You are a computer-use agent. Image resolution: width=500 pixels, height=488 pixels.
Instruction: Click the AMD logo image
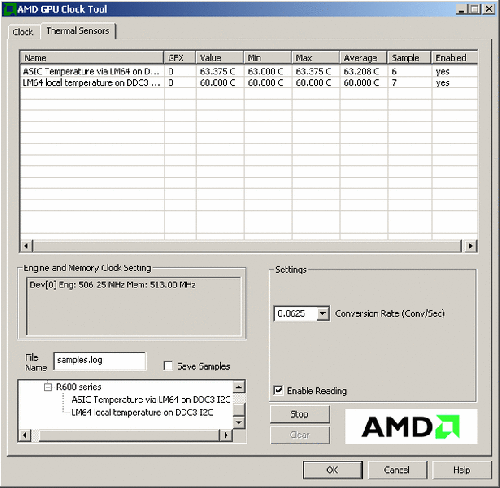click(x=411, y=427)
